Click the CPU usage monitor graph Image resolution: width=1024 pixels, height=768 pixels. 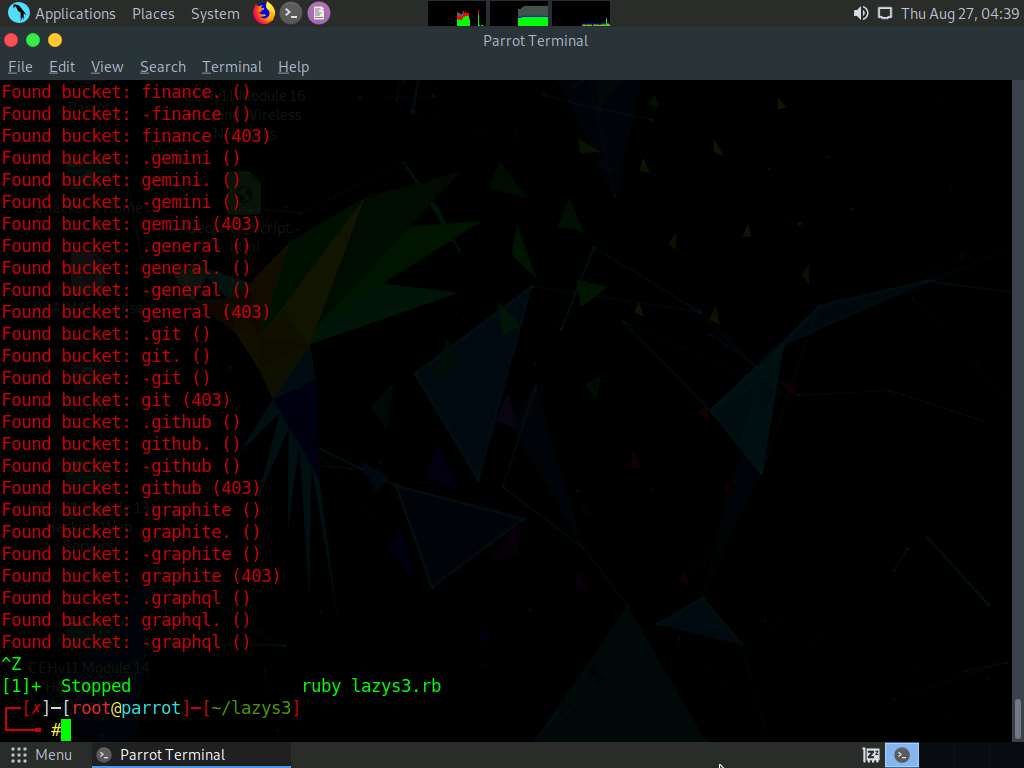click(455, 13)
